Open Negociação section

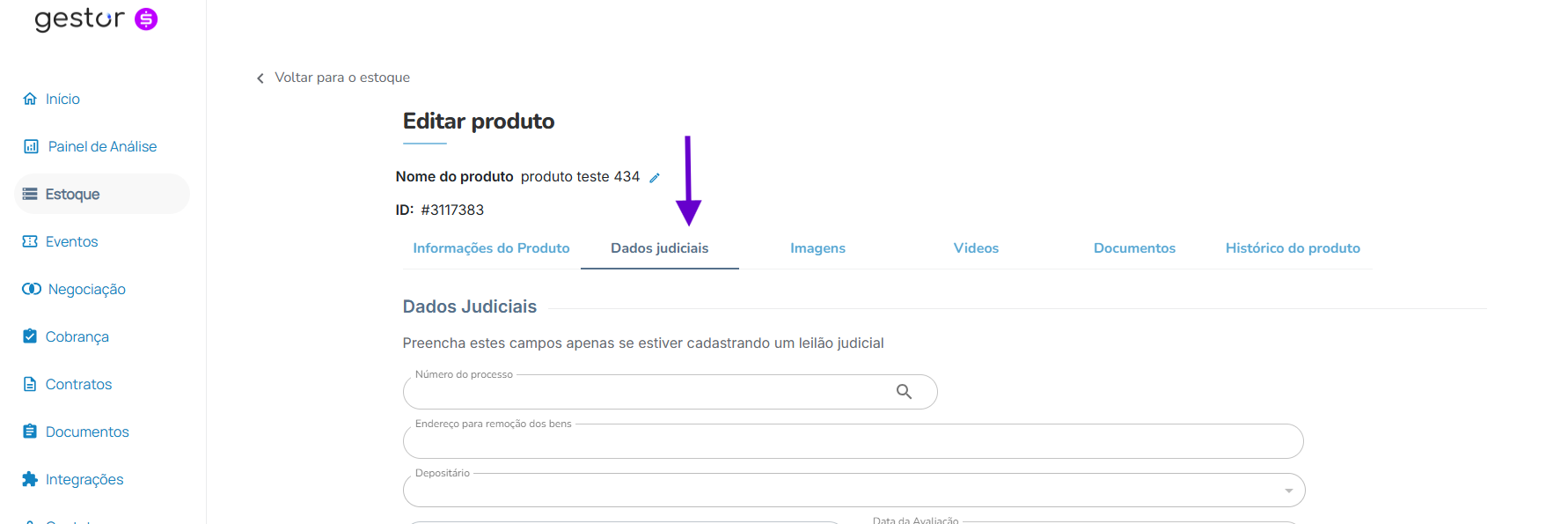(86, 289)
